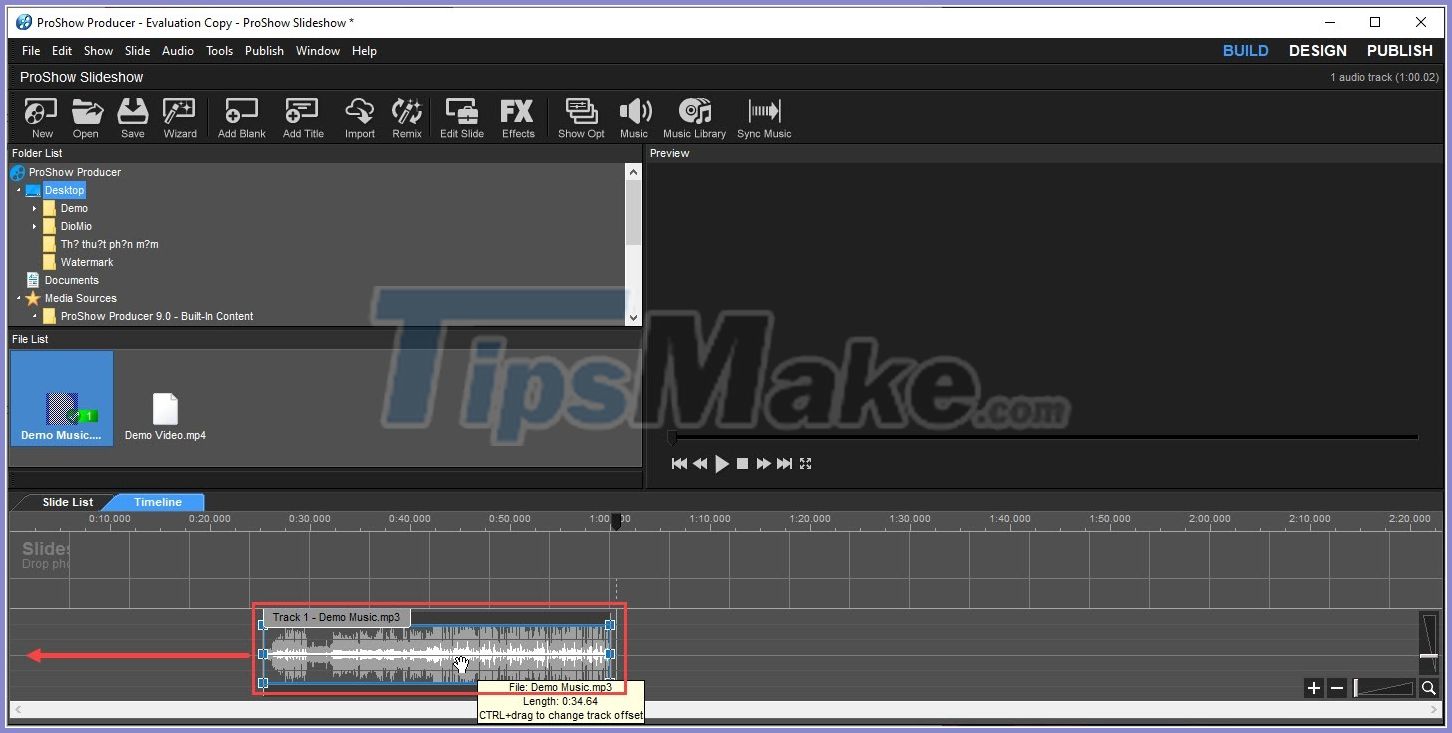Open the Wizard tool

179,117
